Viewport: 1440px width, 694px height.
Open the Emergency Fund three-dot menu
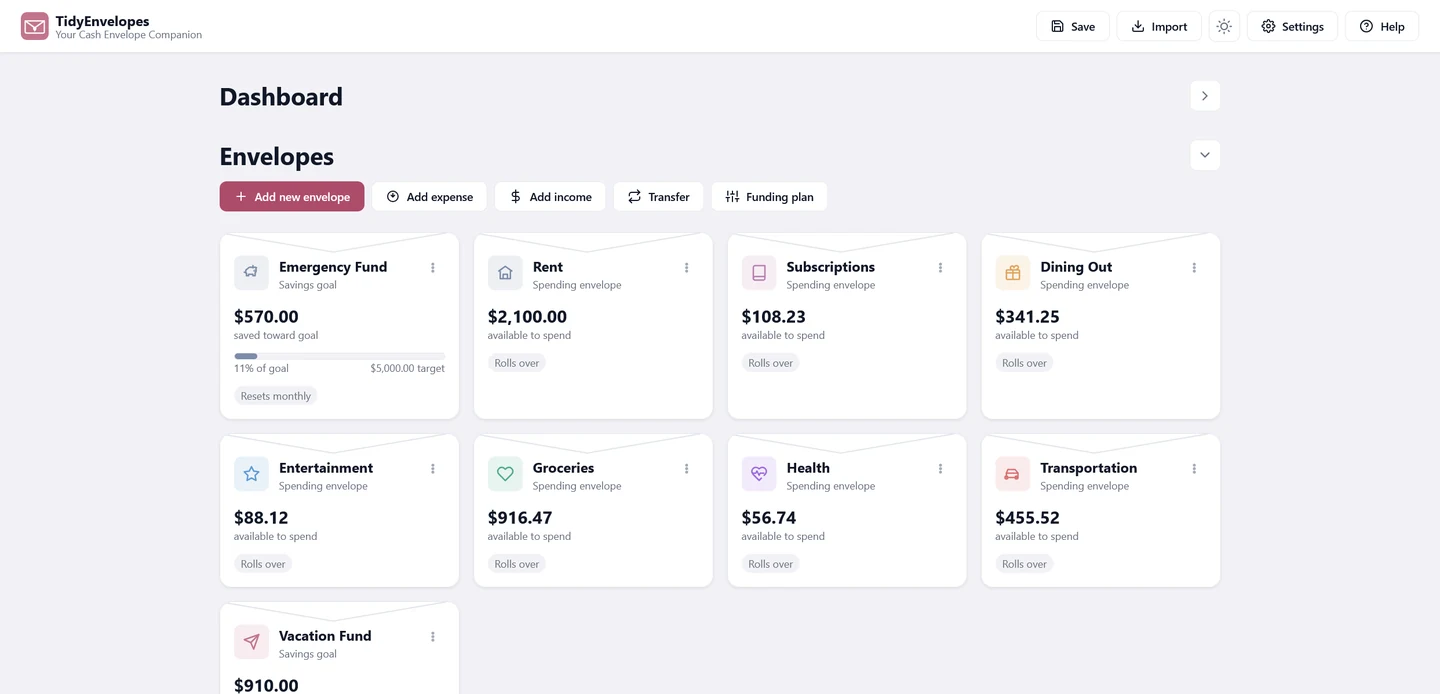pyautogui.click(x=433, y=268)
